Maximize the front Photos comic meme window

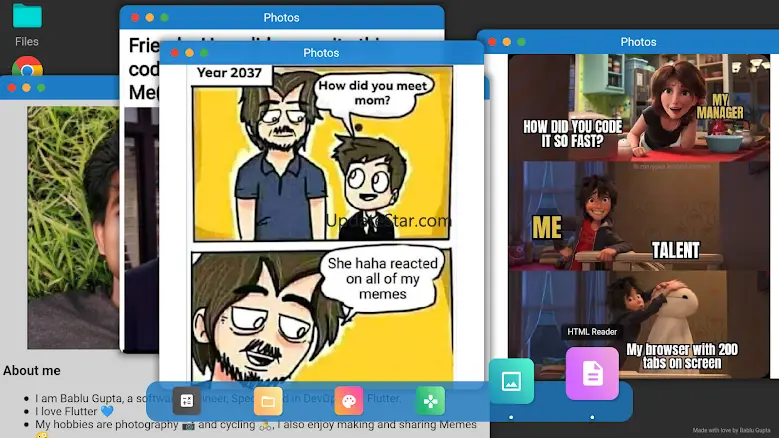point(204,53)
